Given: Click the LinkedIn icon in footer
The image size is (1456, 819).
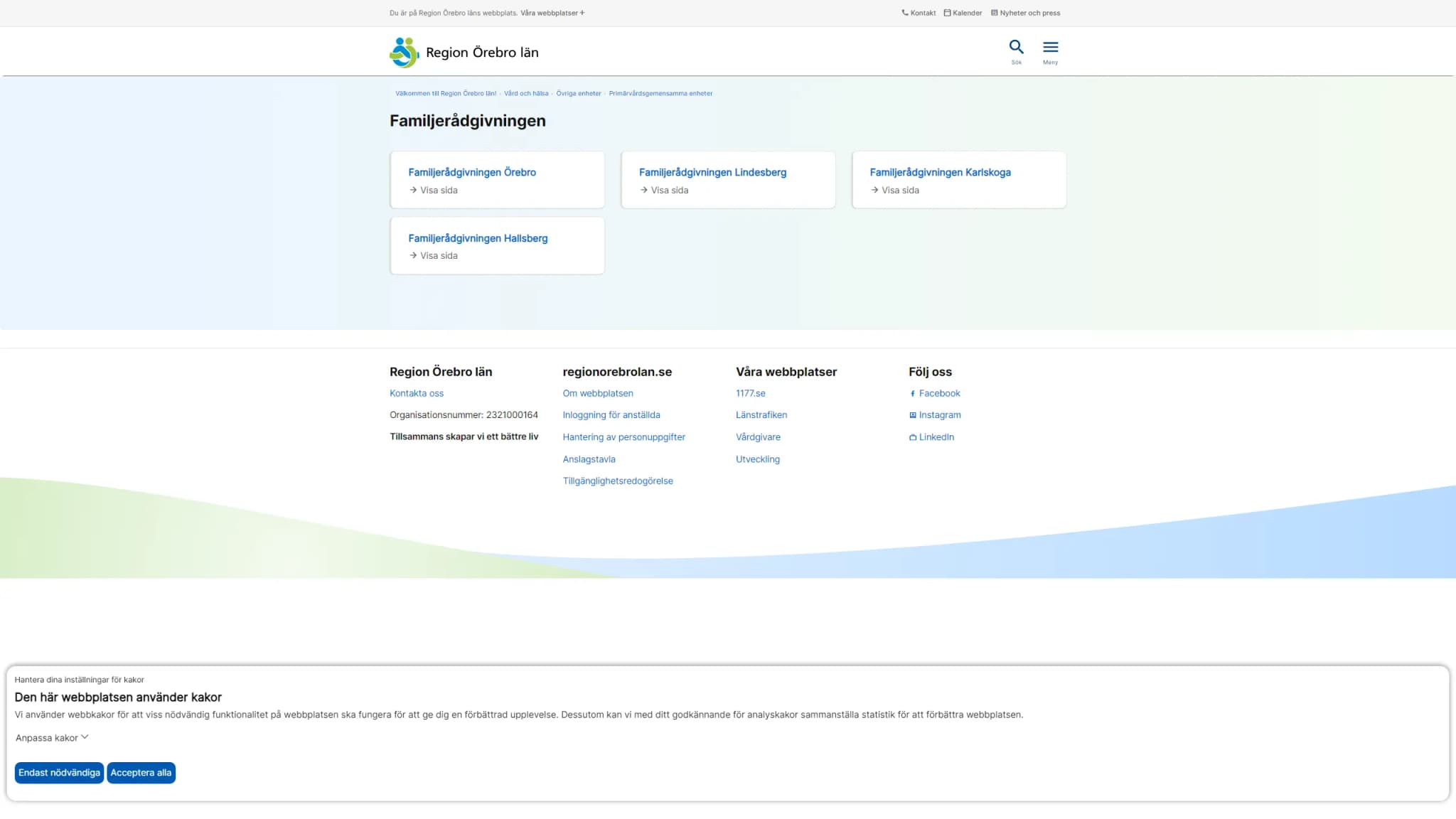Looking at the screenshot, I should click(913, 437).
